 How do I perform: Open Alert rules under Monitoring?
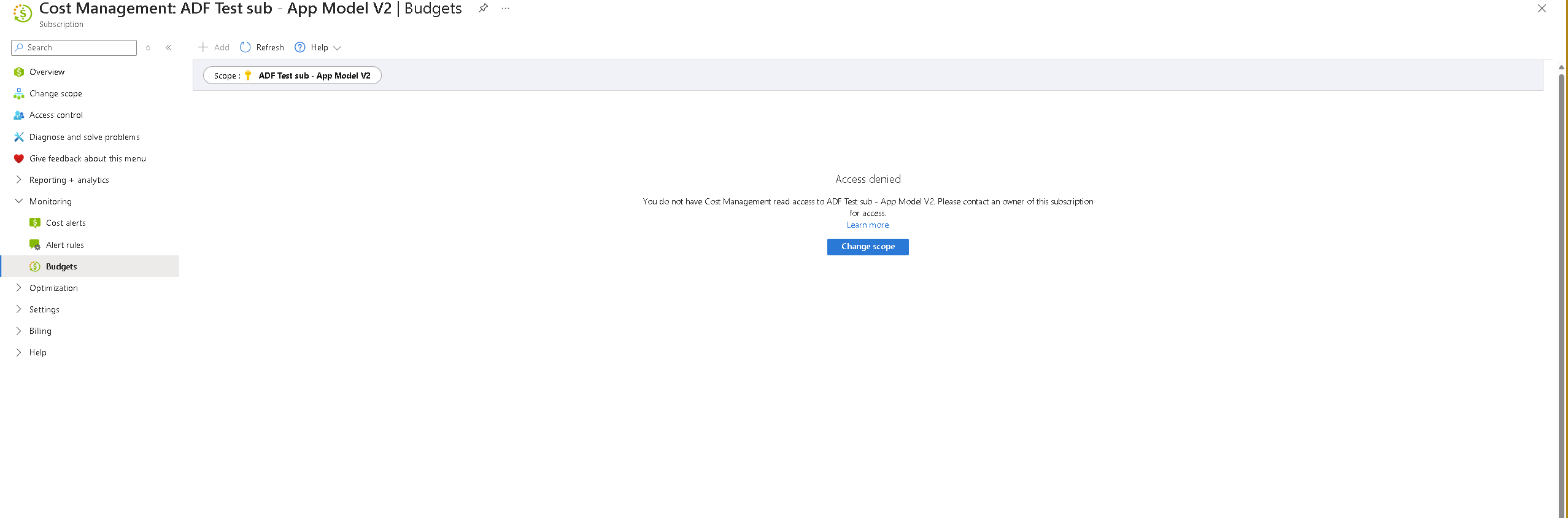(65, 245)
